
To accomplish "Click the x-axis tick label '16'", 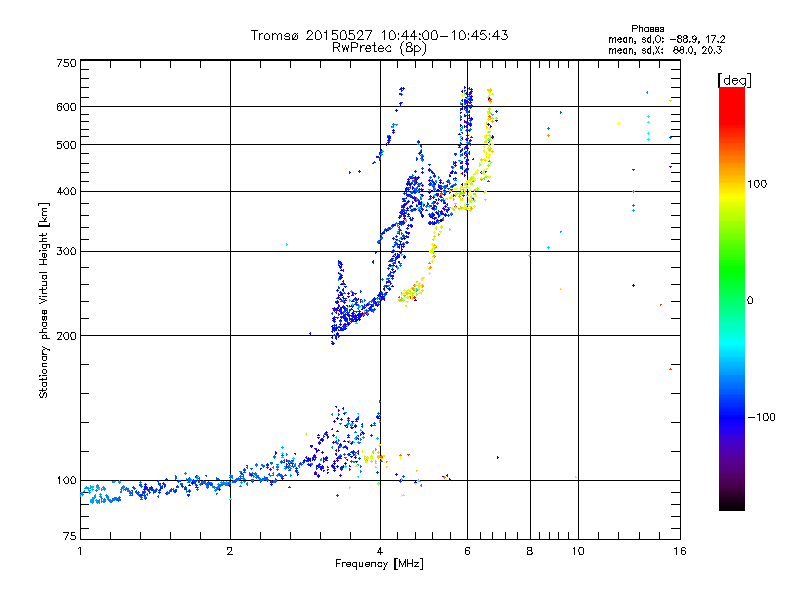I will [x=680, y=551].
